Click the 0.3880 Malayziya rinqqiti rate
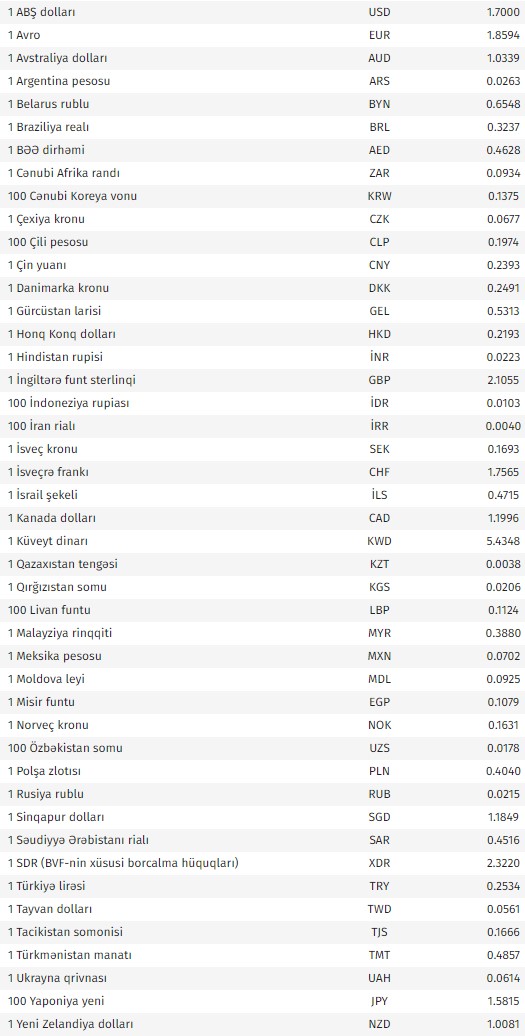The image size is (525, 1036). point(504,633)
